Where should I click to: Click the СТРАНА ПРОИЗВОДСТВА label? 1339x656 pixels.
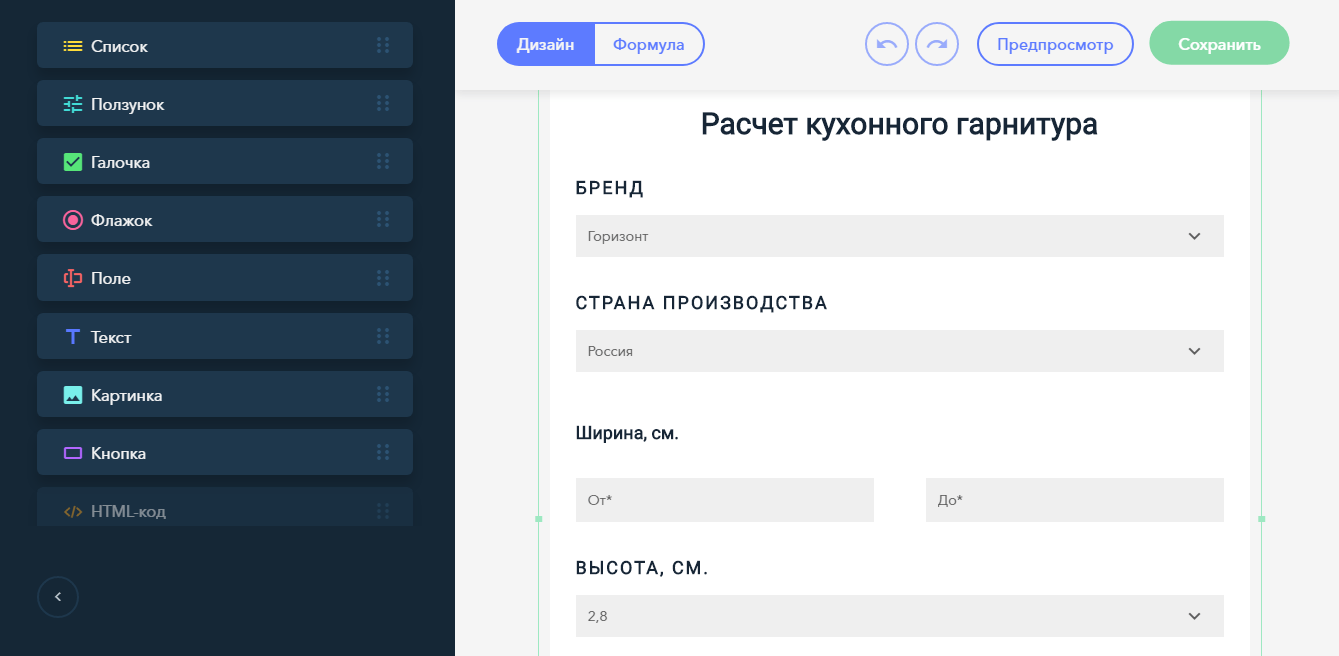tap(702, 303)
